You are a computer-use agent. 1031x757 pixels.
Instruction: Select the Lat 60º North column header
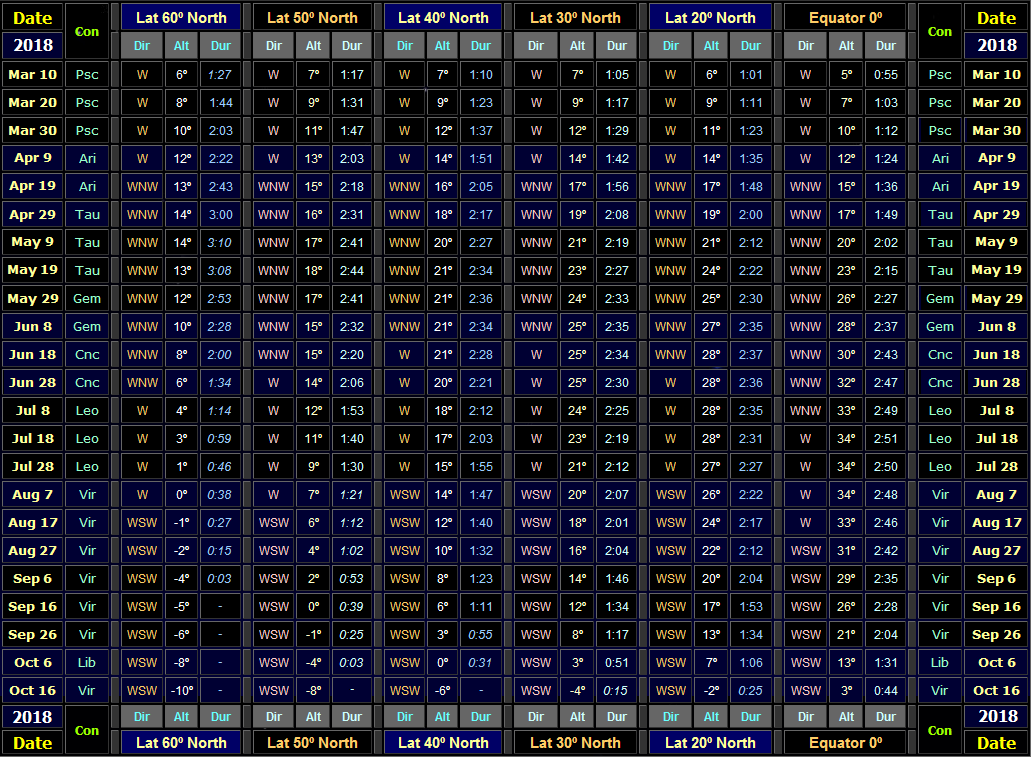click(180, 17)
